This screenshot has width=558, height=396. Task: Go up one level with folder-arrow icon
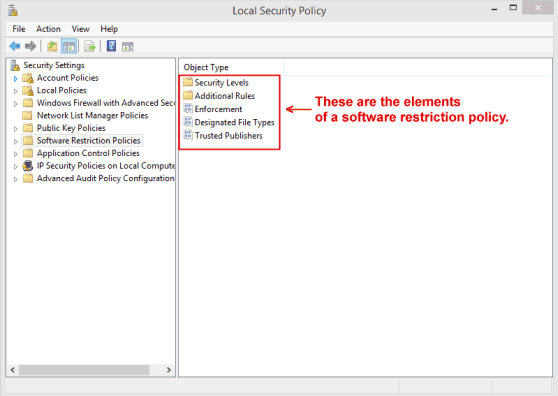pyautogui.click(x=52, y=46)
